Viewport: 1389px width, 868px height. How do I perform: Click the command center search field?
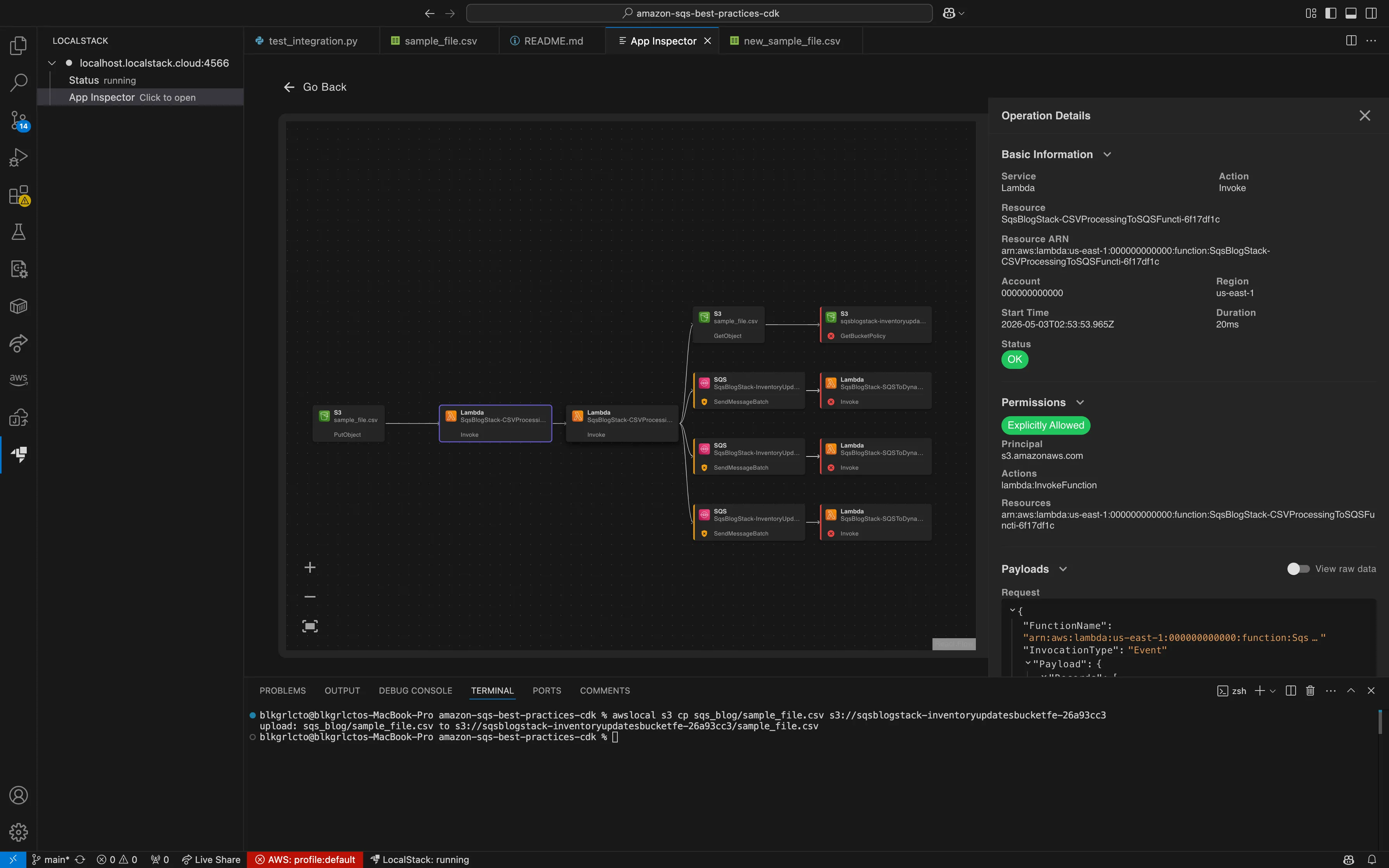(699, 13)
